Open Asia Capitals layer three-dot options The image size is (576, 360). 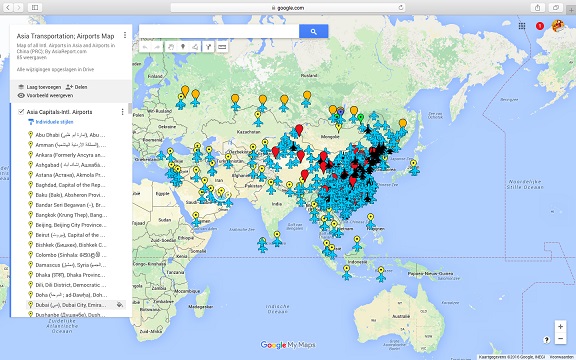pos(122,112)
